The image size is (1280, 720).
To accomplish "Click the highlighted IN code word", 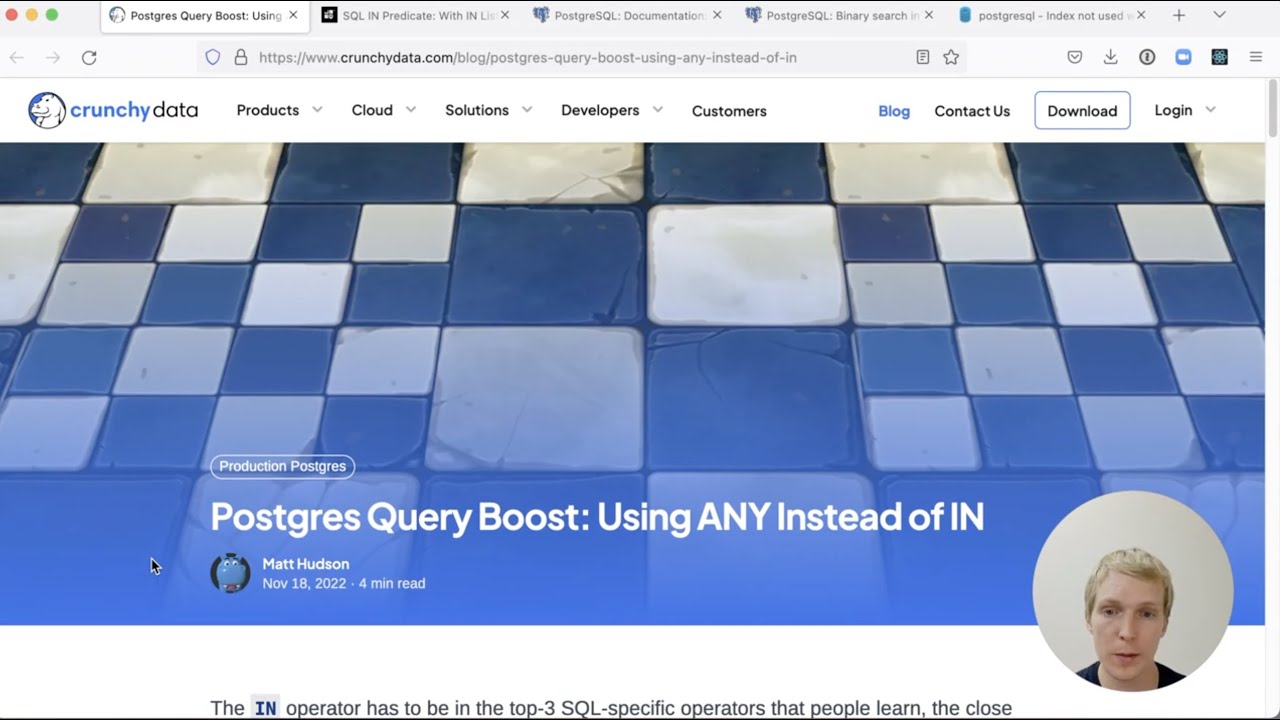I will pyautogui.click(x=265, y=708).
